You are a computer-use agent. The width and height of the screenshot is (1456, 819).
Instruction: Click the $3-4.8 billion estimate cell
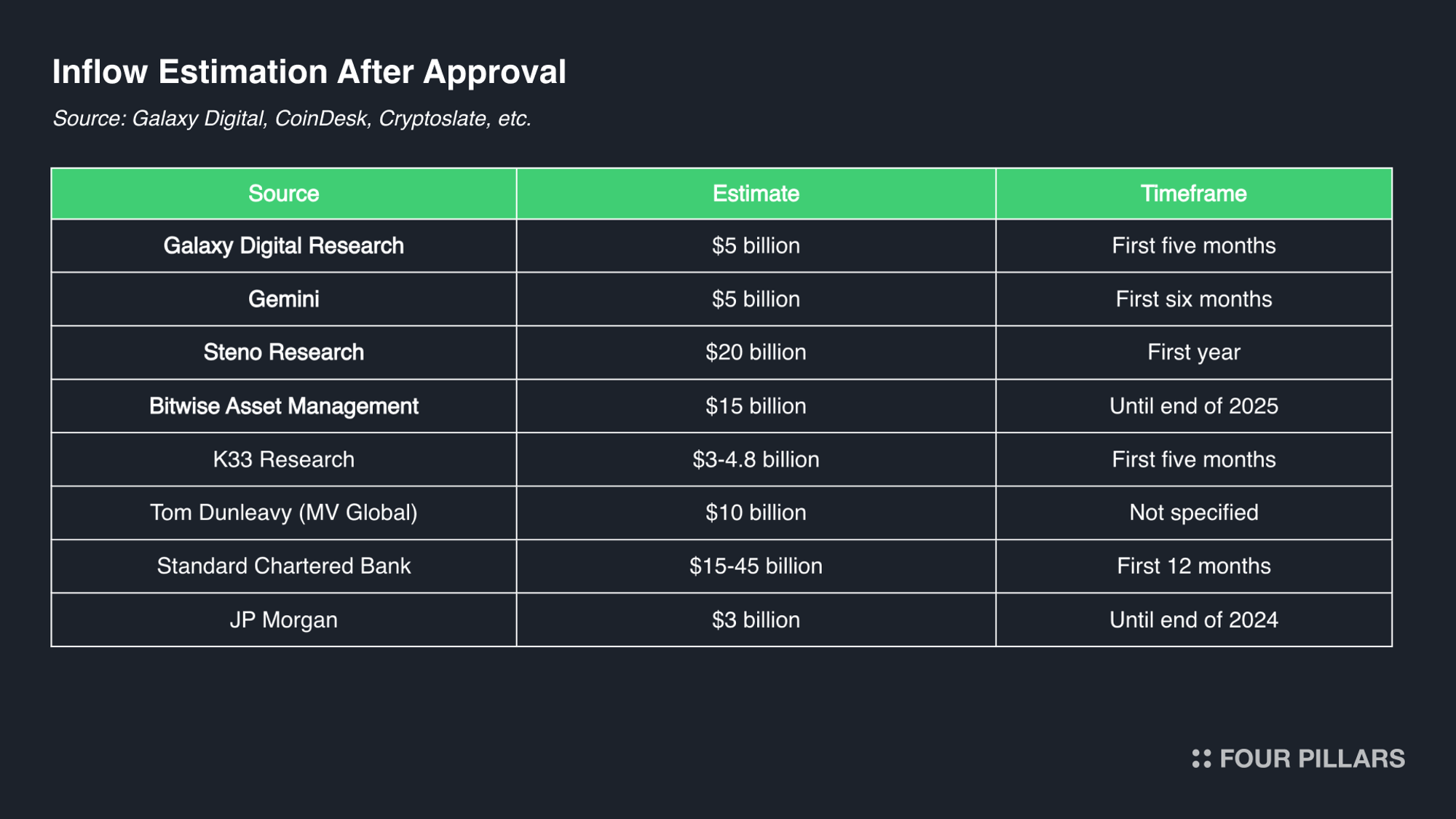pos(756,459)
